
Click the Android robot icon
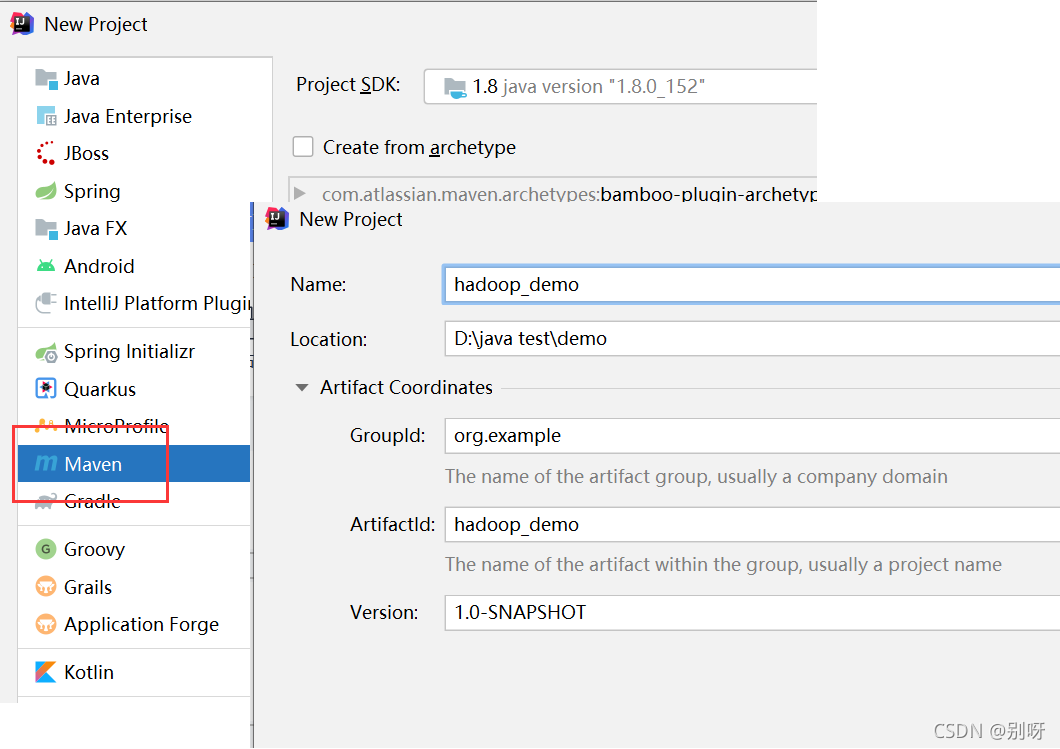click(46, 266)
